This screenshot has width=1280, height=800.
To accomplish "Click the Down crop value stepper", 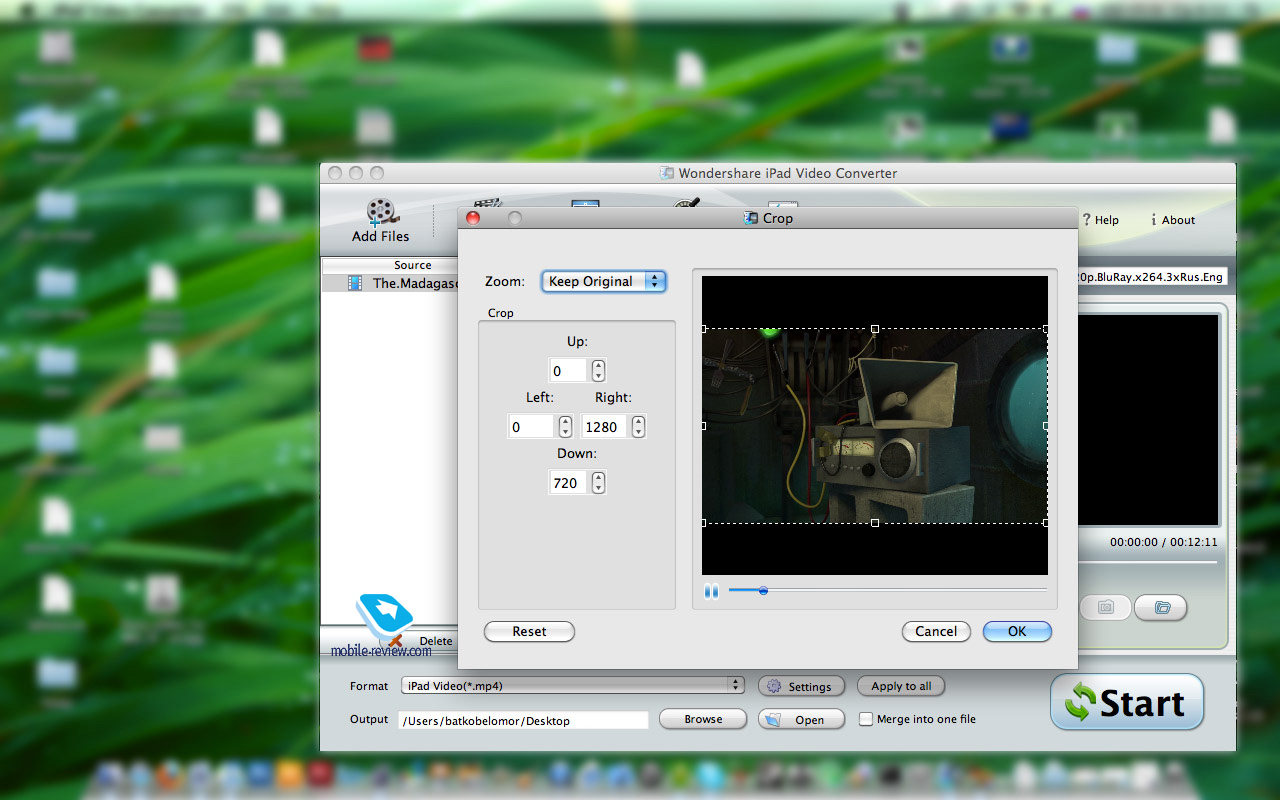I will (598, 483).
